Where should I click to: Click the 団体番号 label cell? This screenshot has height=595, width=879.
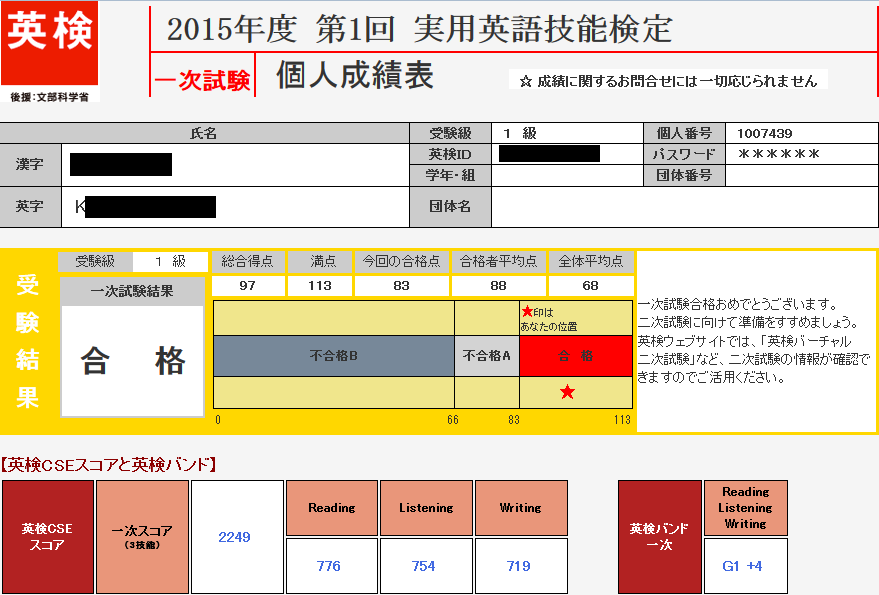684,176
